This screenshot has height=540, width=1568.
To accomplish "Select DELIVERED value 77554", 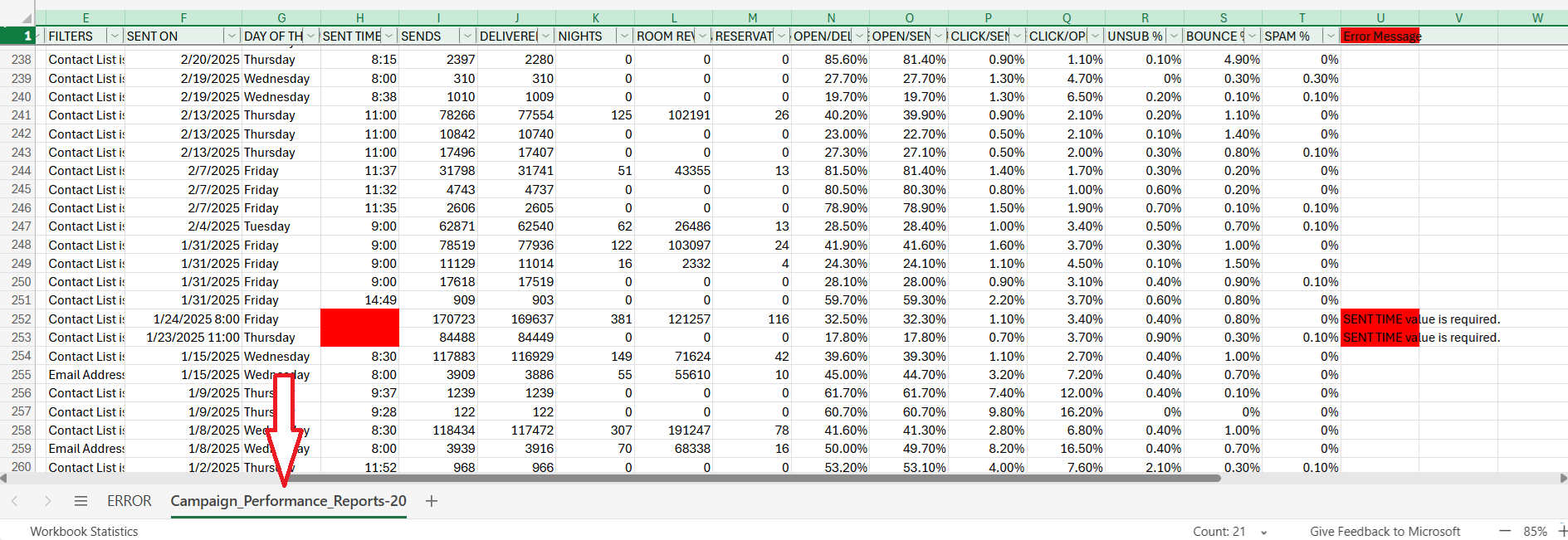I will click(x=516, y=114).
